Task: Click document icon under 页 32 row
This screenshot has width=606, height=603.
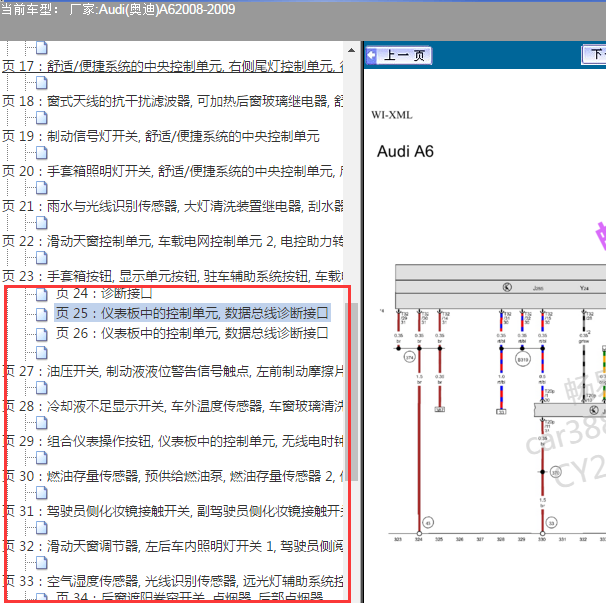Action: click(42, 562)
